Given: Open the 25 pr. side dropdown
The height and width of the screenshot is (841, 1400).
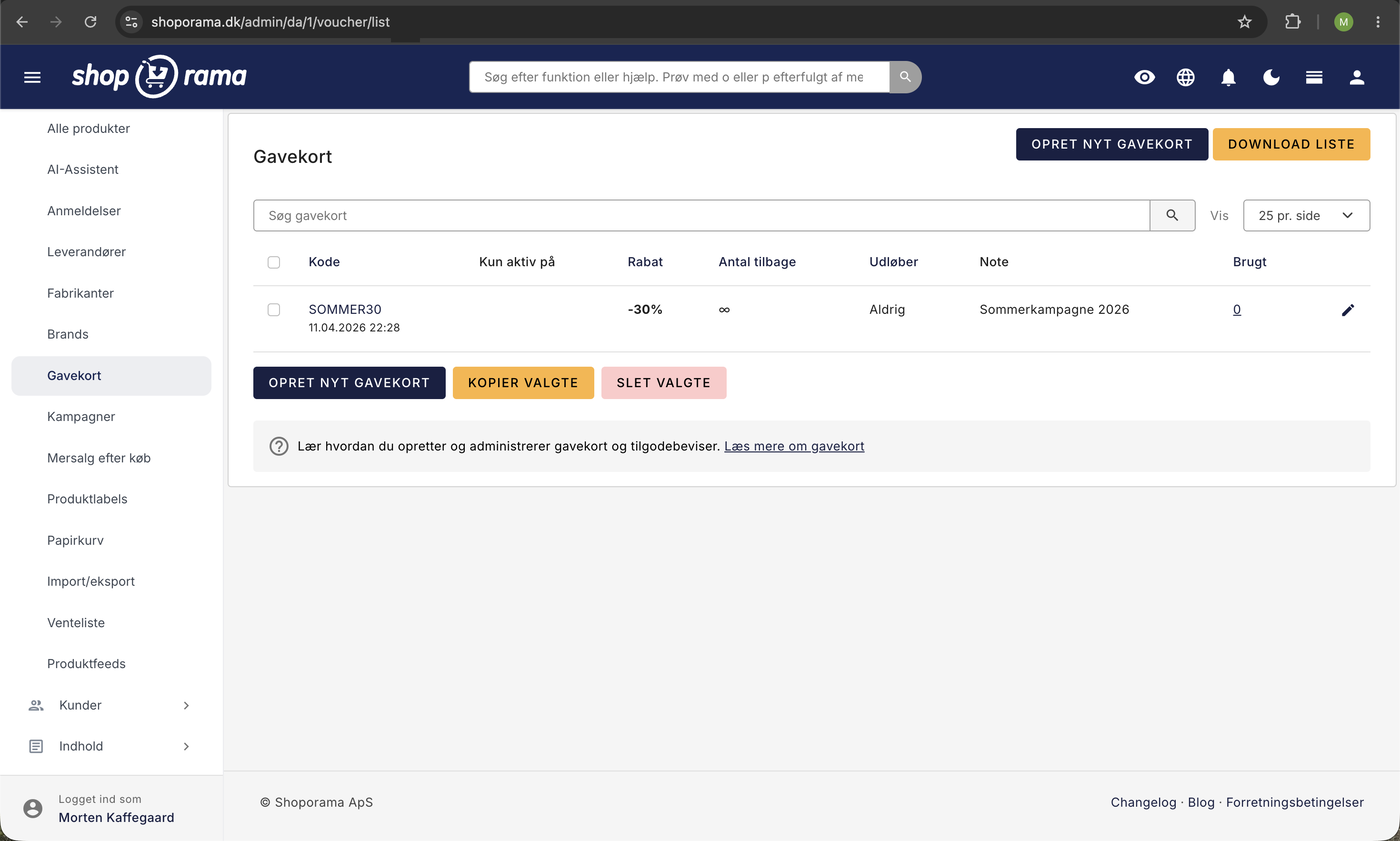Looking at the screenshot, I should coord(1306,215).
